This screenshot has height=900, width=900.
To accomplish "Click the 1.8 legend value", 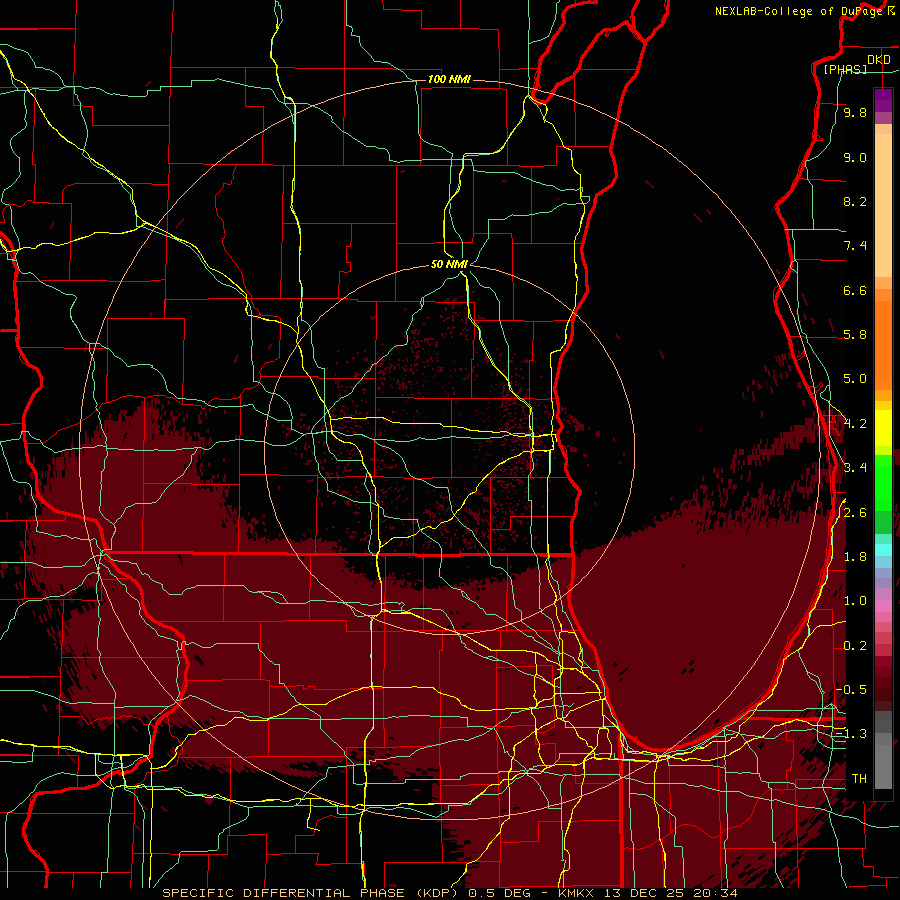I will pyautogui.click(x=855, y=557).
